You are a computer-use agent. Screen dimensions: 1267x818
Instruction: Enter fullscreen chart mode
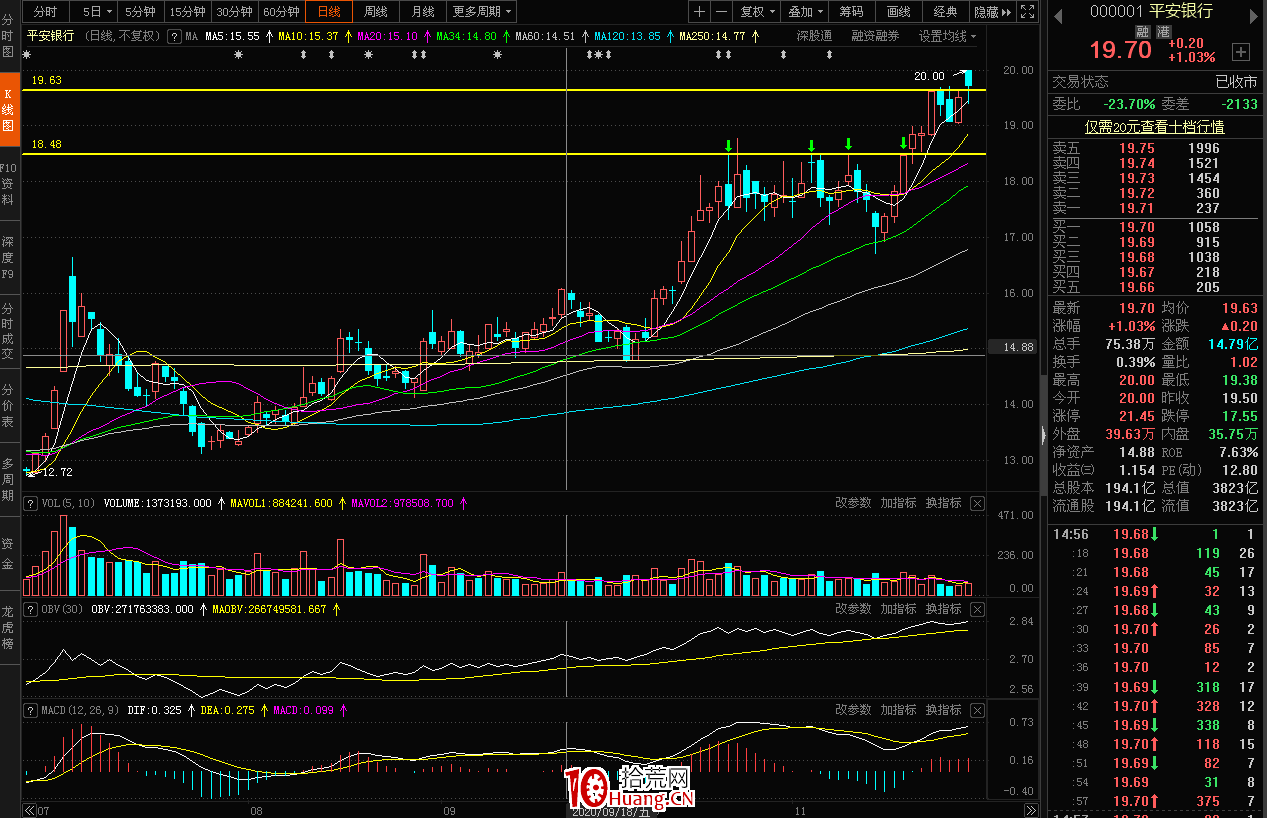1025,11
